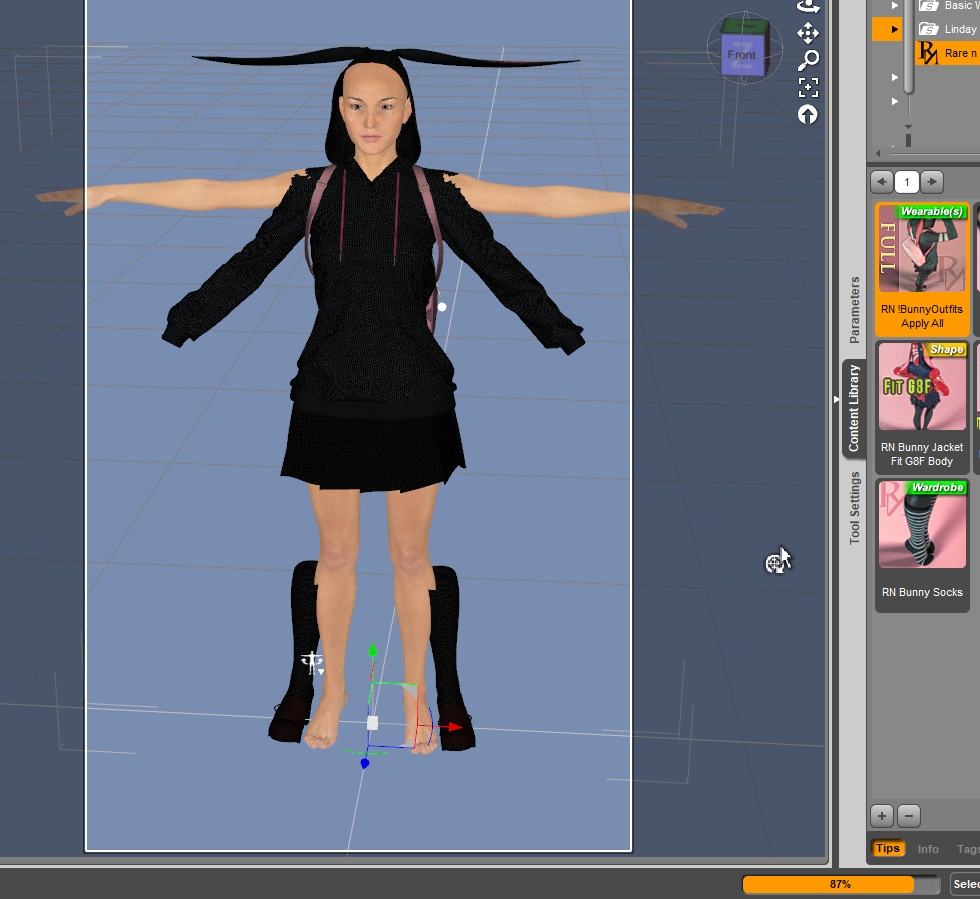The image size is (980, 899).
Task: Click the Front face of view cube
Action: pos(741,55)
